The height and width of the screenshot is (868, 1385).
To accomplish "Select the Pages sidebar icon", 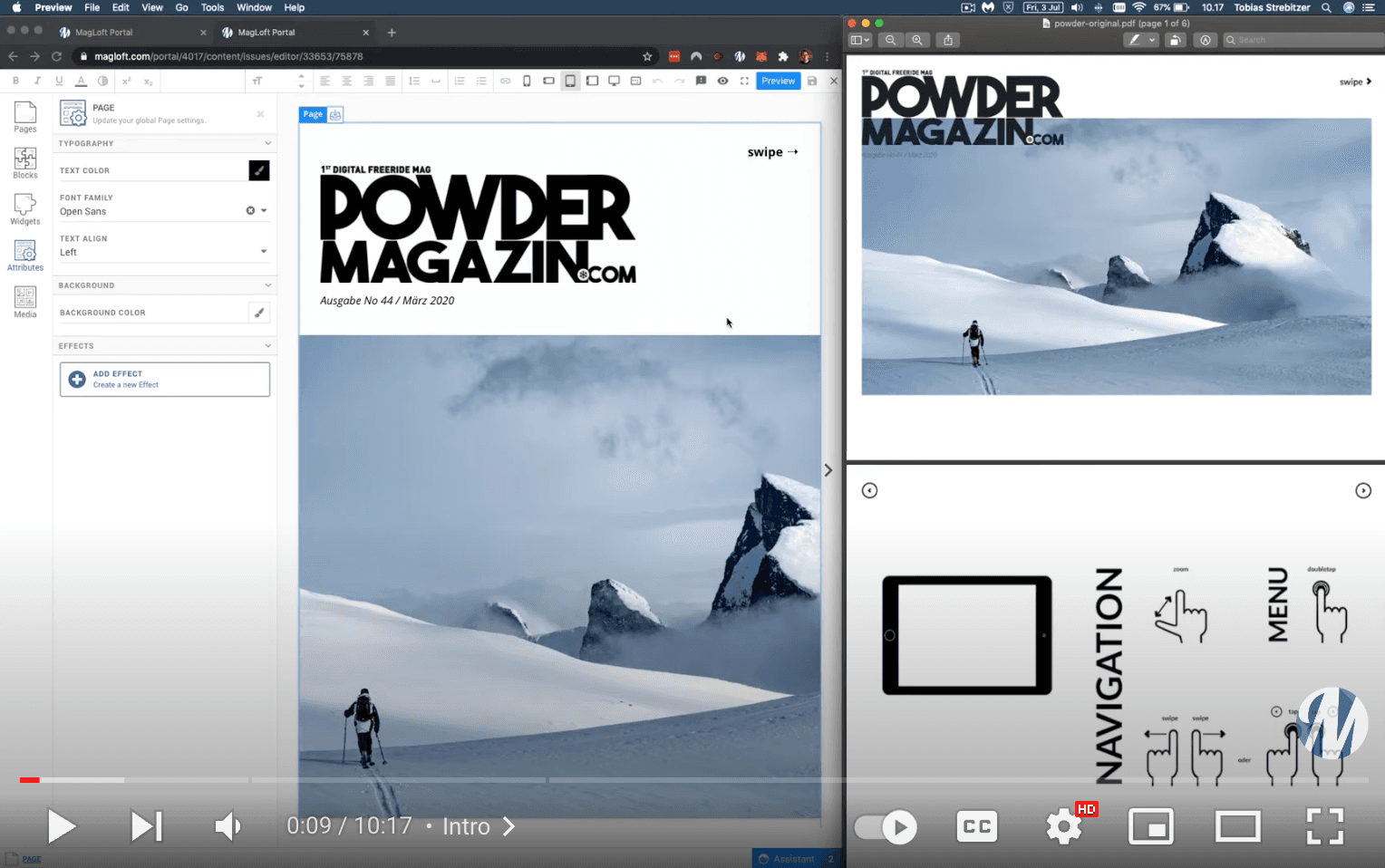I will (x=25, y=116).
